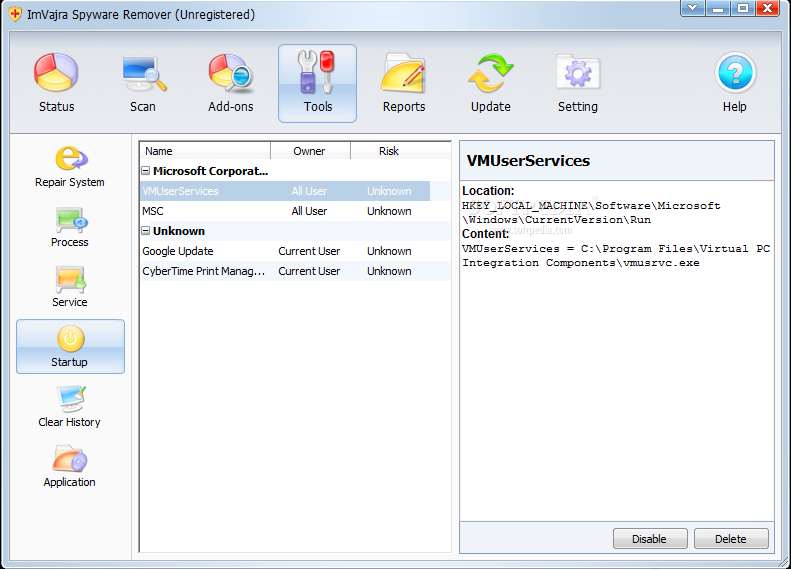This screenshot has height=569, width=791.
Task: Open the Service tool icon
Action: 71,279
